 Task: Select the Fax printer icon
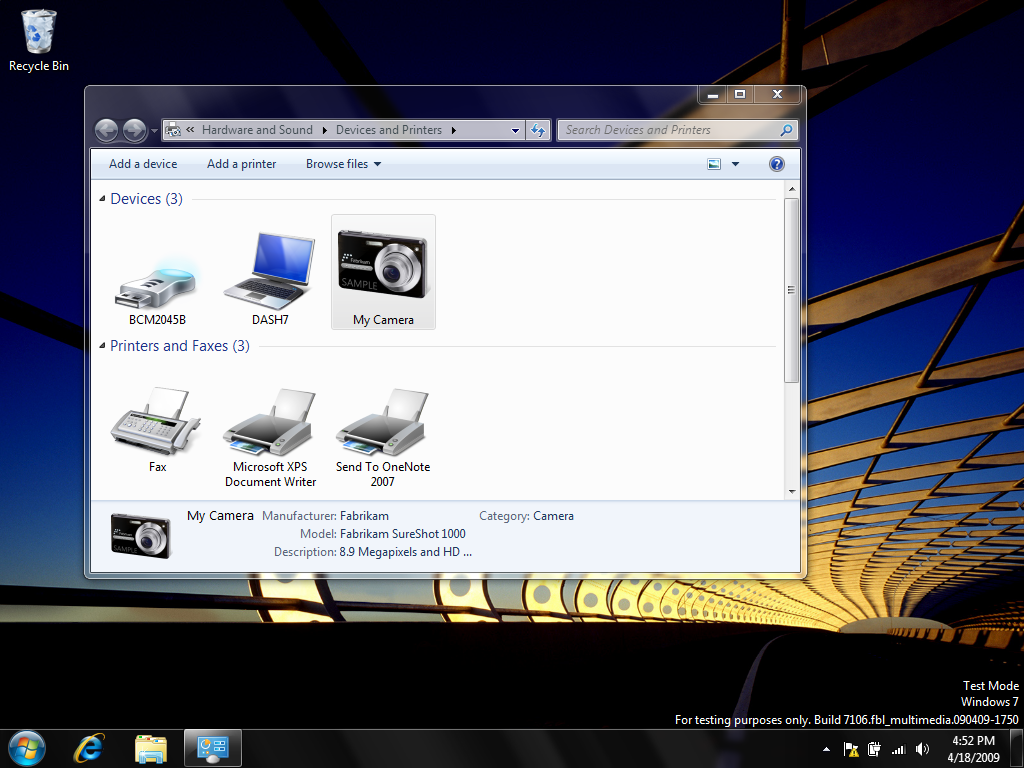pyautogui.click(x=157, y=425)
